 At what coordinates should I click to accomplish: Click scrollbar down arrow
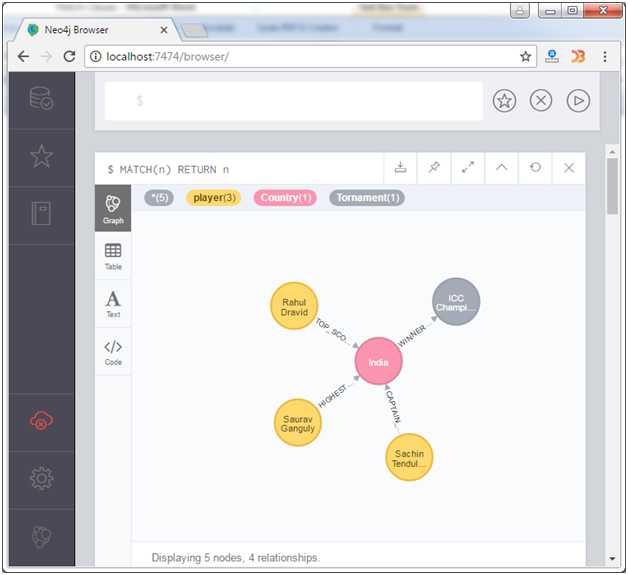[x=612, y=559]
